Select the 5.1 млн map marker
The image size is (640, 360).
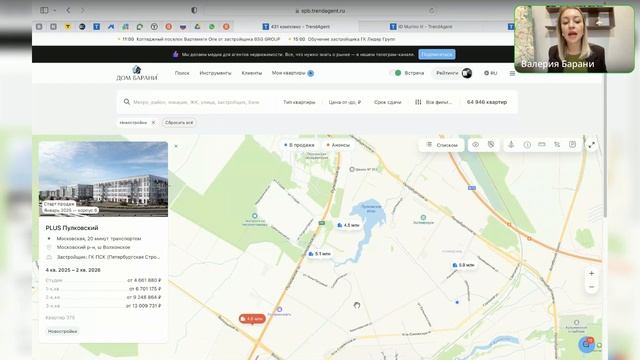pyautogui.click(x=320, y=254)
